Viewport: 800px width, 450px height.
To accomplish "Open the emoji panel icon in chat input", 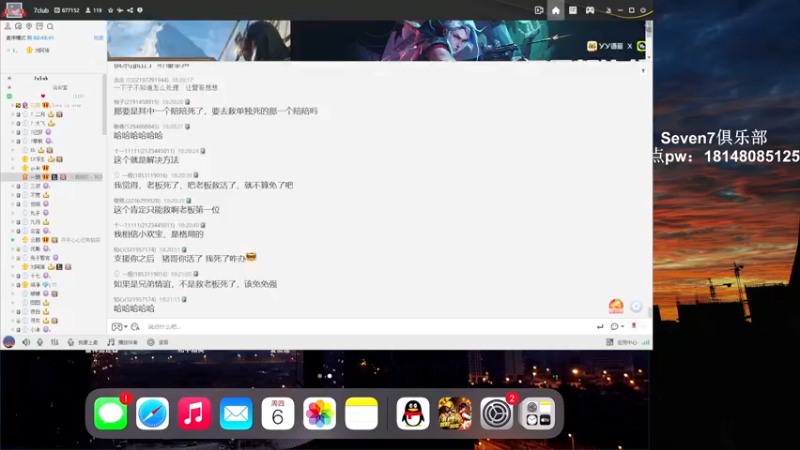I will pos(117,327).
